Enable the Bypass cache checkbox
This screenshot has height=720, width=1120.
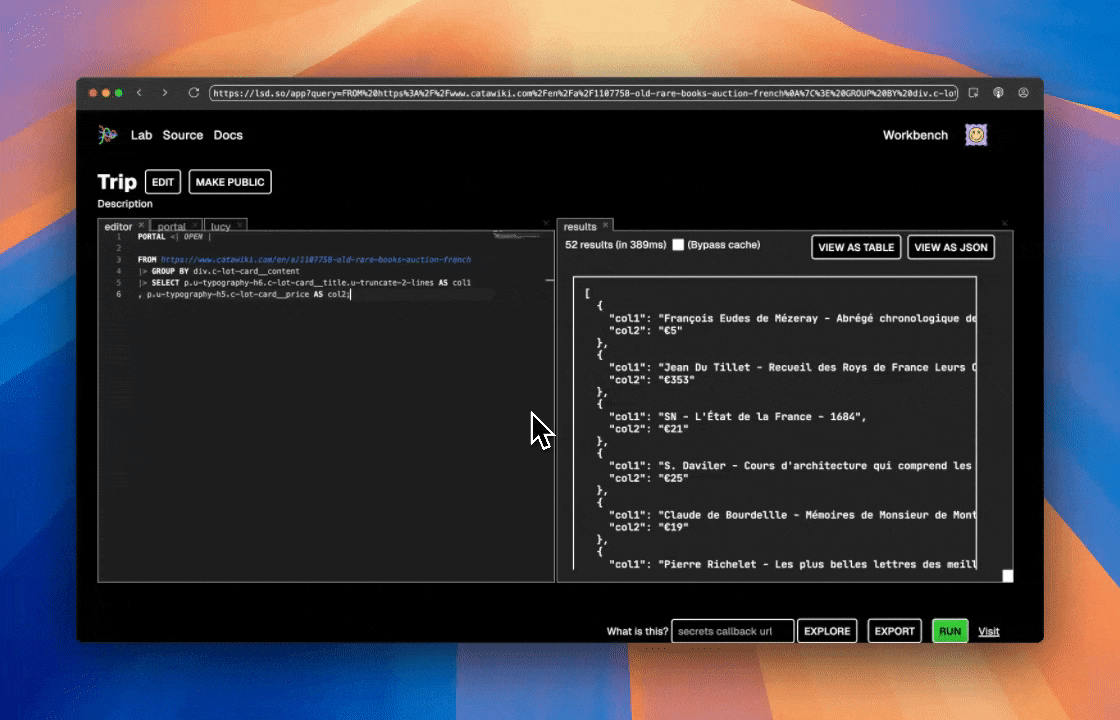(x=677, y=244)
